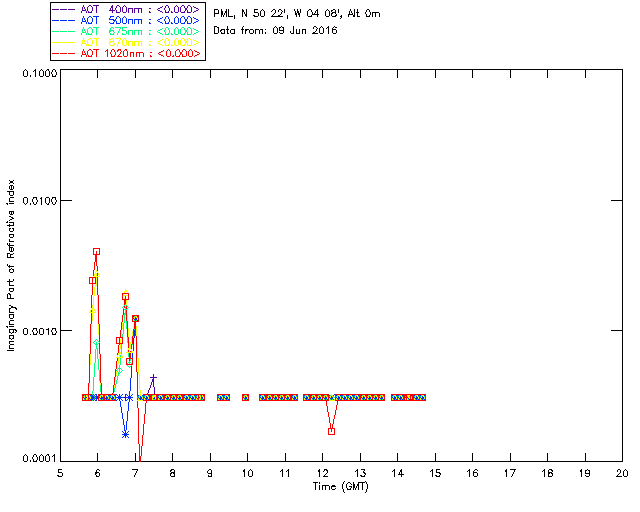Click the x-axis label 20
This screenshot has width=640, height=512.
point(622,474)
